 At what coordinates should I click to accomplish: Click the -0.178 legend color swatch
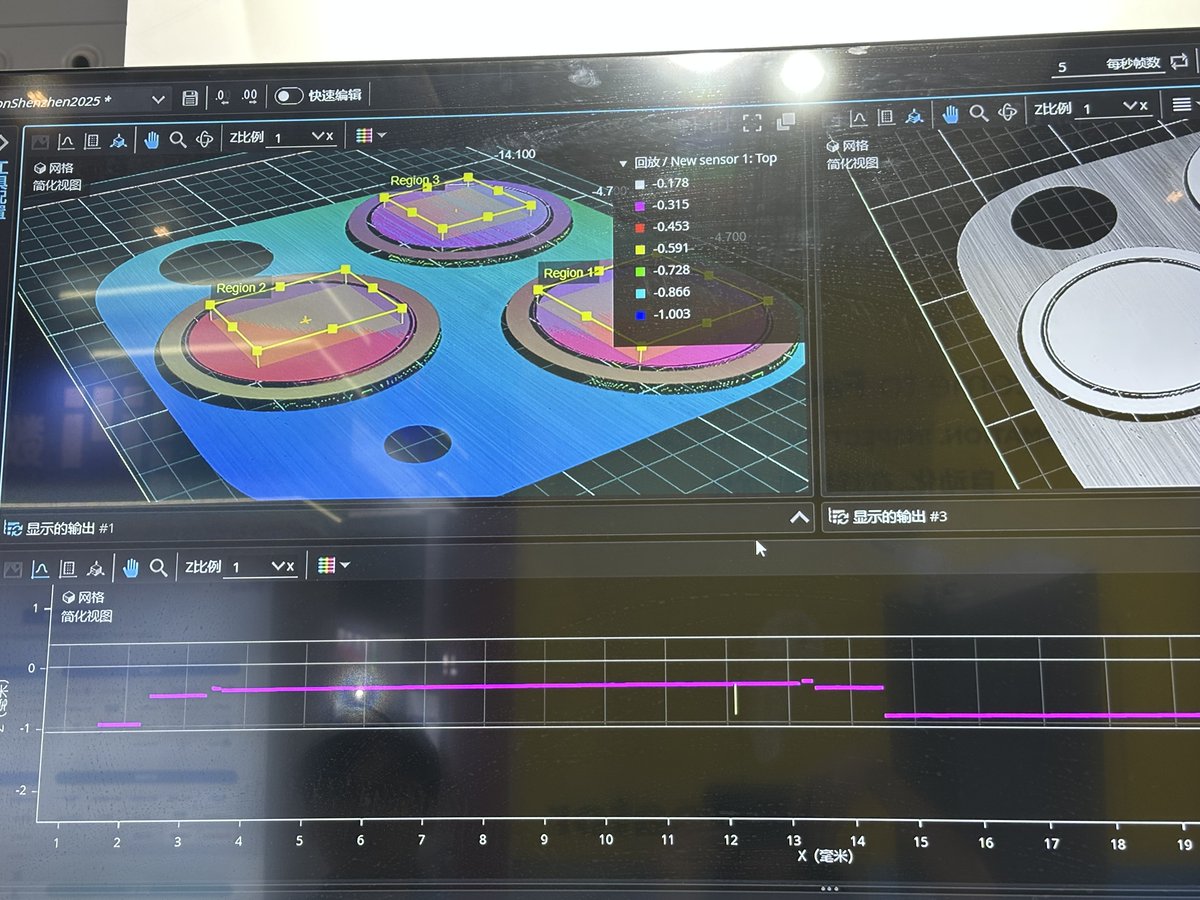(x=640, y=183)
